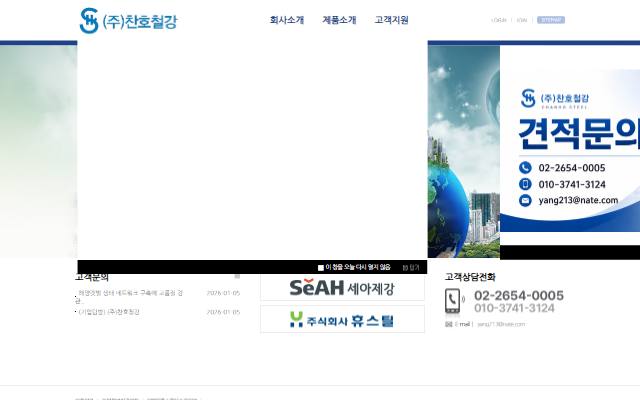Close the popup with 닫기 button
640x400 pixels.
click(x=411, y=268)
